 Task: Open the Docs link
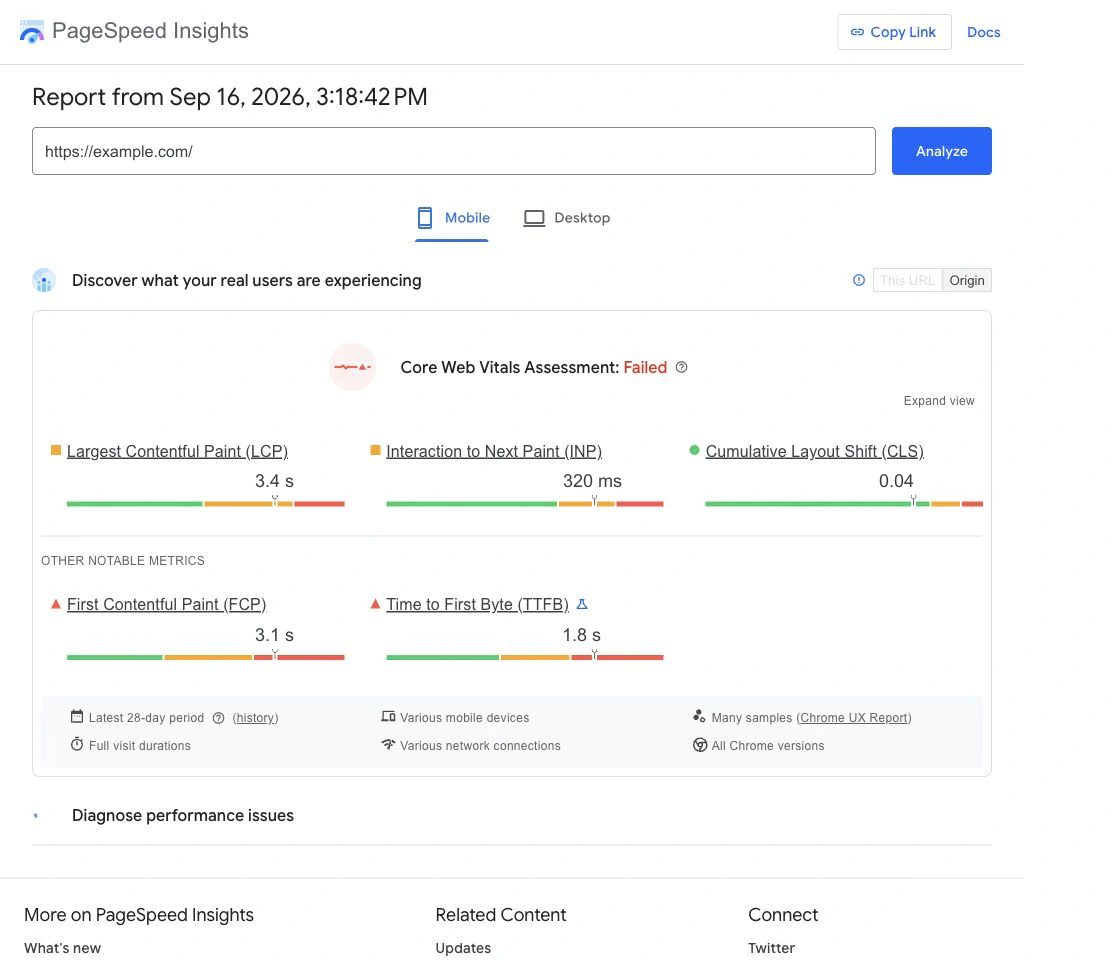[984, 32]
